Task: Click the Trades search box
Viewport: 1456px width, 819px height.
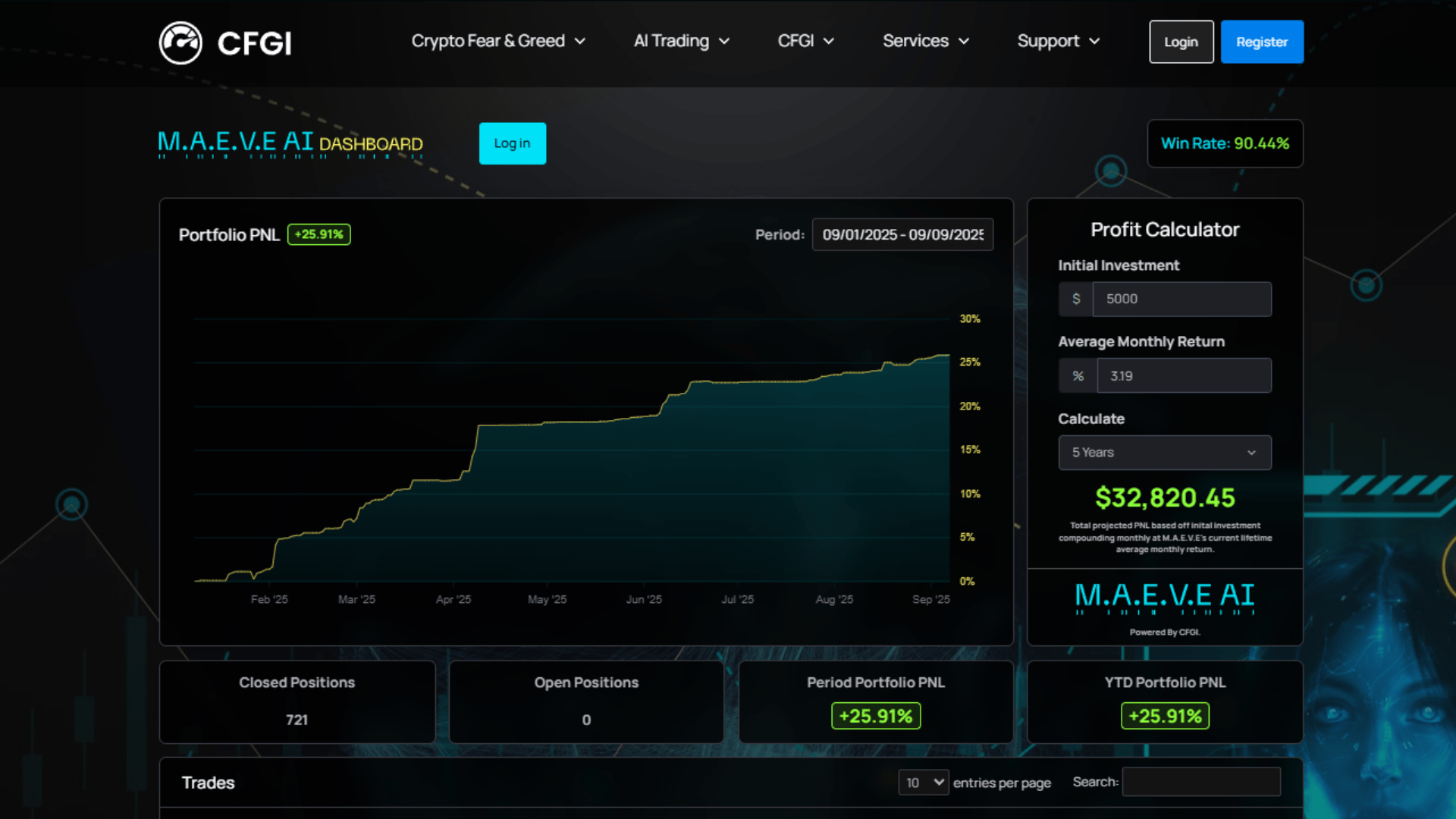Action: coord(1202,781)
